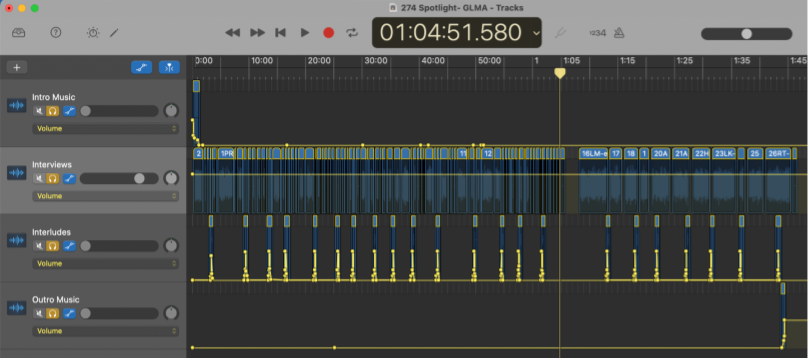Go to beginning of project
The width and height of the screenshot is (809, 360).
coord(280,32)
